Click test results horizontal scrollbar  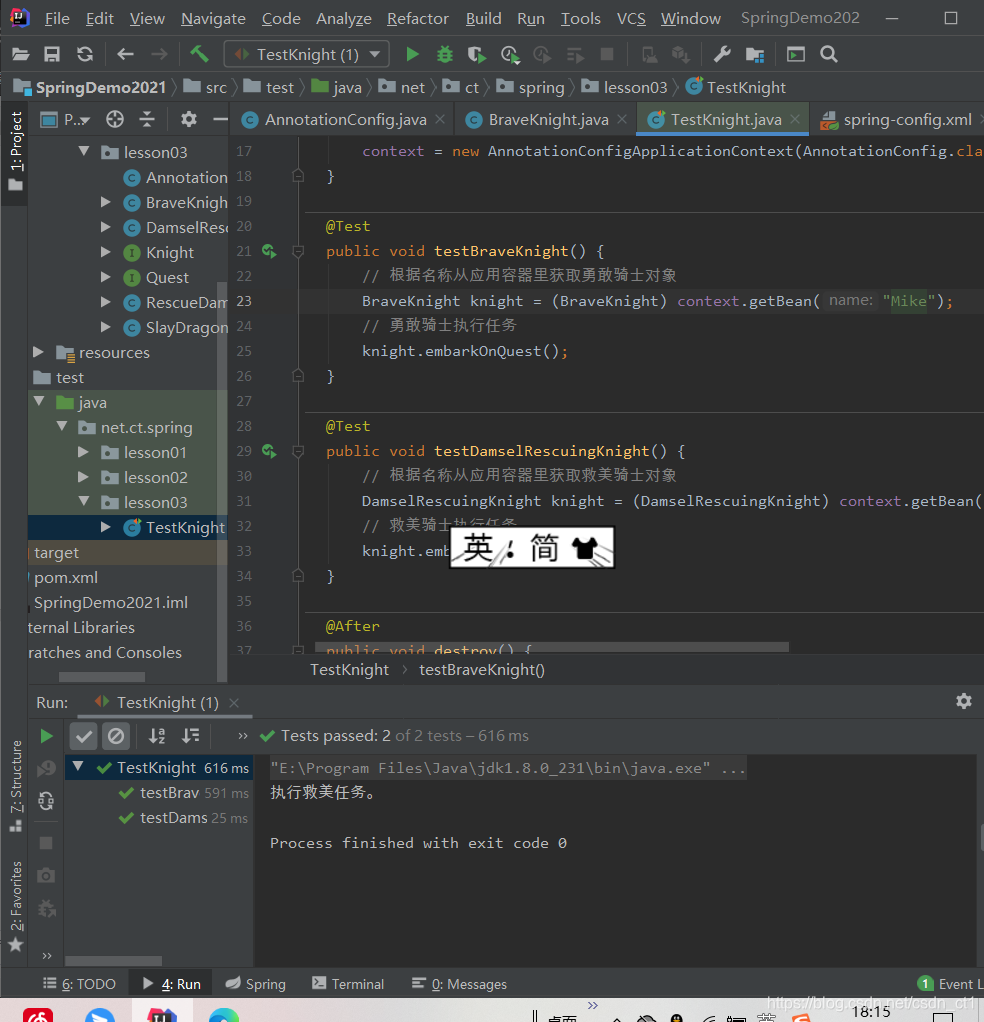[113, 961]
